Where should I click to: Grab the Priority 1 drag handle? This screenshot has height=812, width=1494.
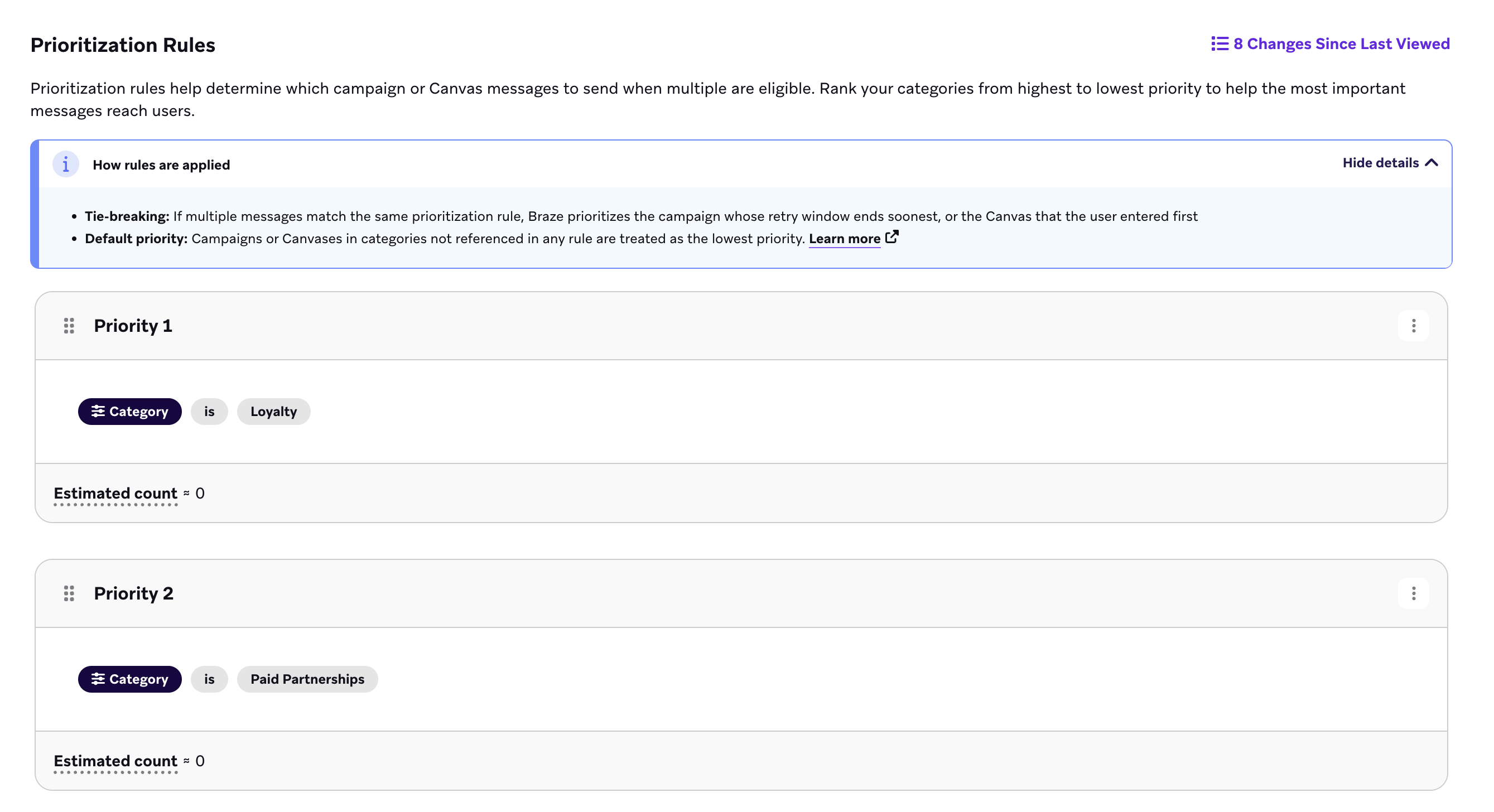69,326
